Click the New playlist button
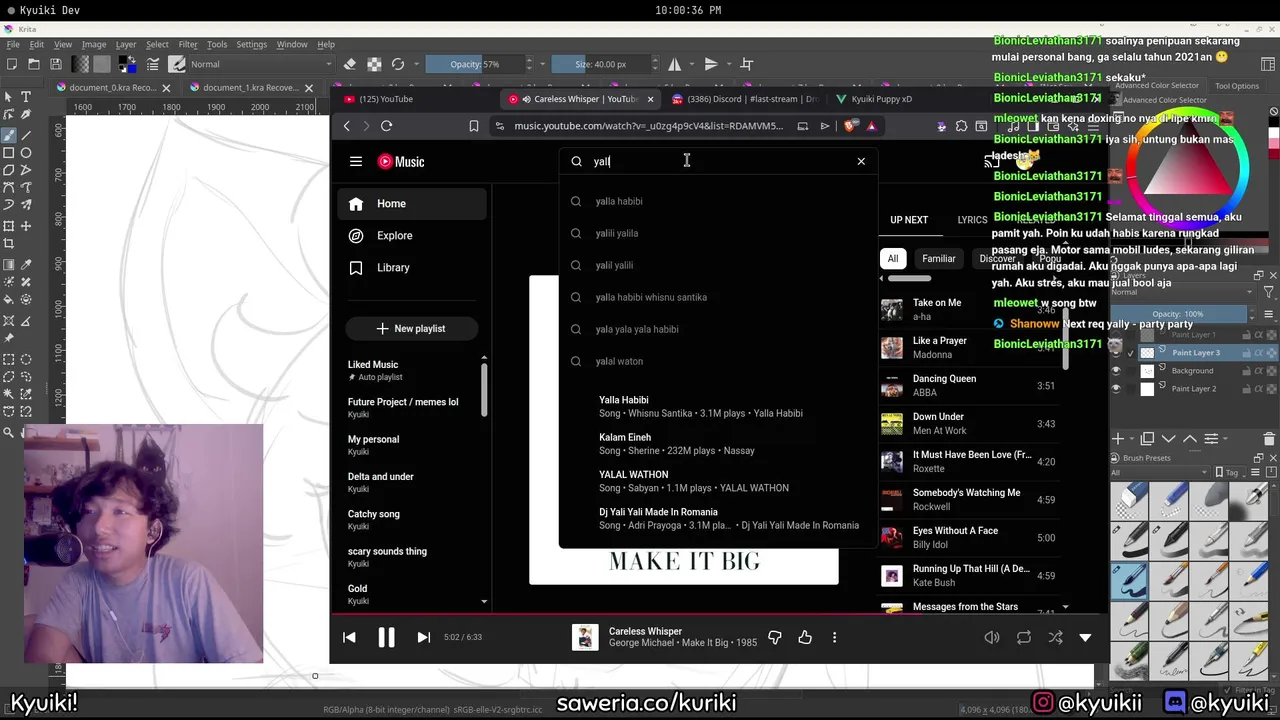1280x720 pixels. point(411,328)
